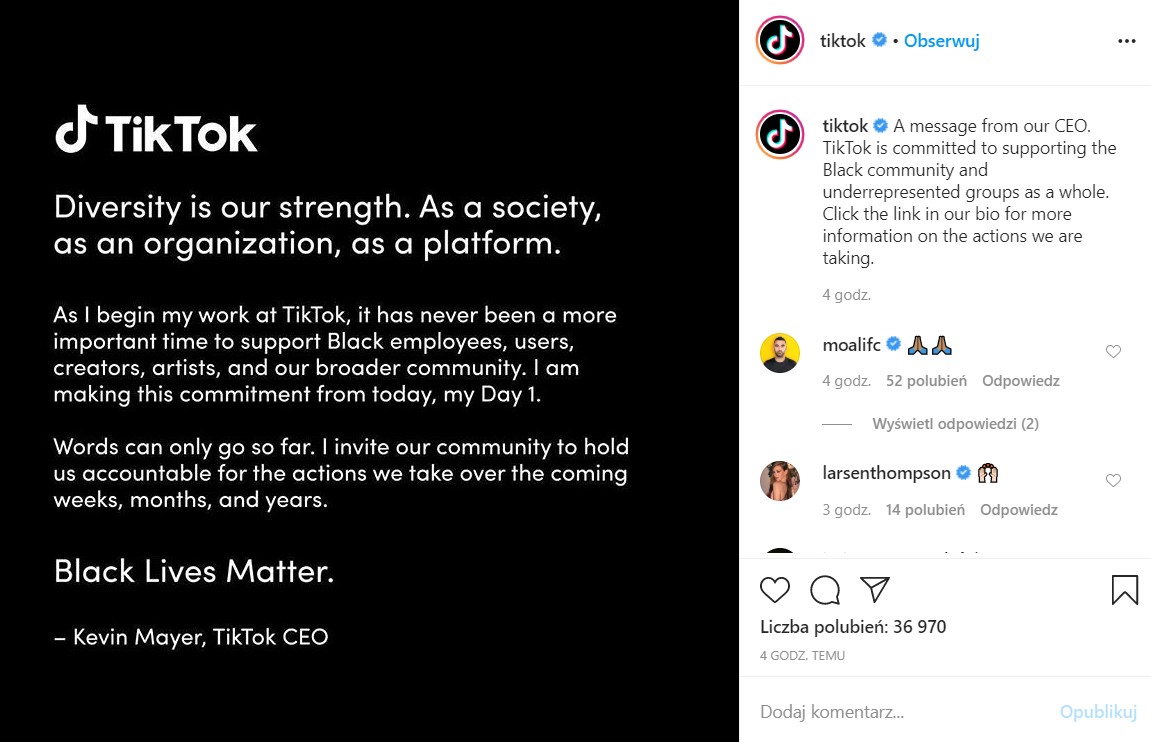Like the post with the heart icon
Viewport: 1151px width, 742px height.
coord(775,590)
